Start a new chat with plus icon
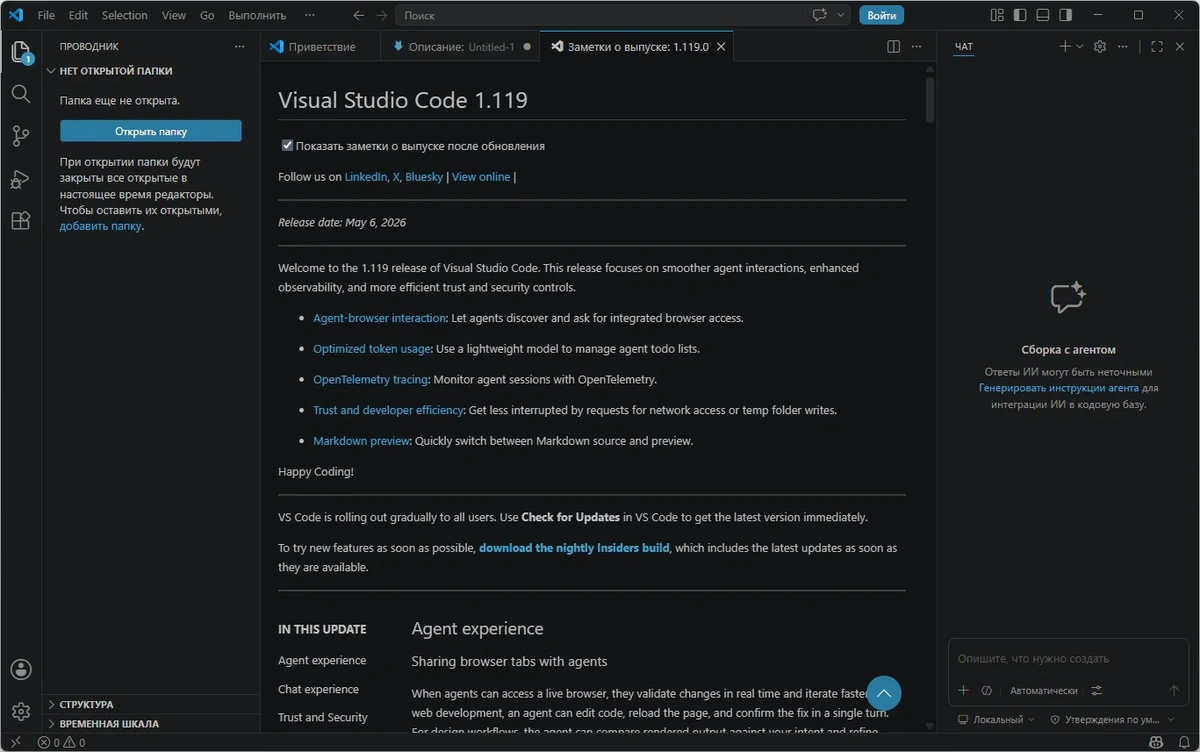This screenshot has height=752, width=1200. 1065,47
